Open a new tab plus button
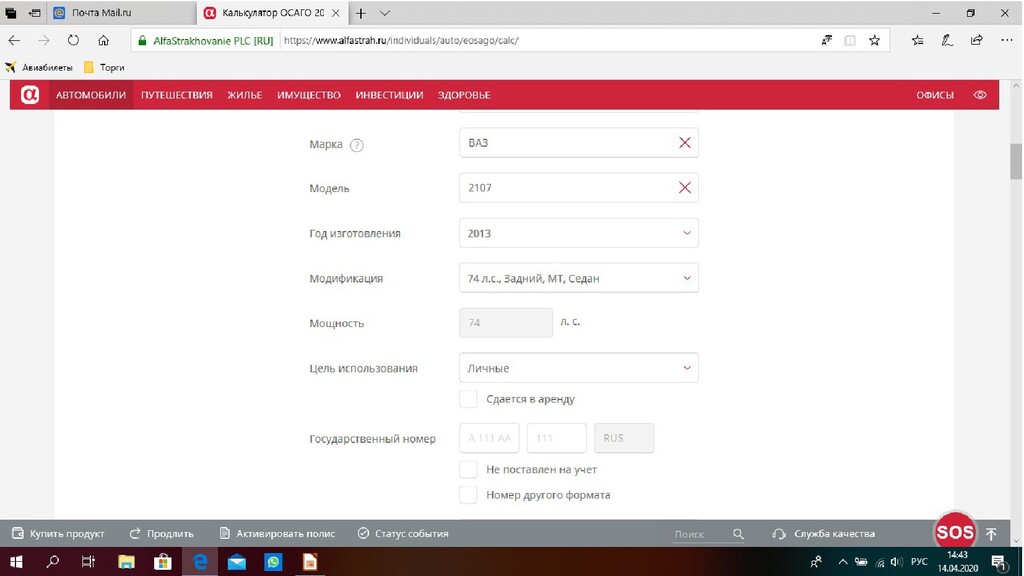This screenshot has width=1024, height=576. tap(360, 13)
